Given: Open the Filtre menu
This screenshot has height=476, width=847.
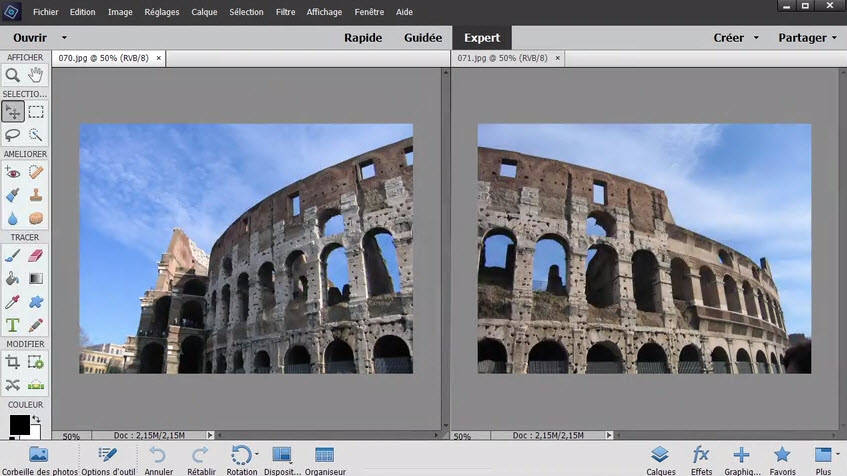Looking at the screenshot, I should pyautogui.click(x=285, y=12).
